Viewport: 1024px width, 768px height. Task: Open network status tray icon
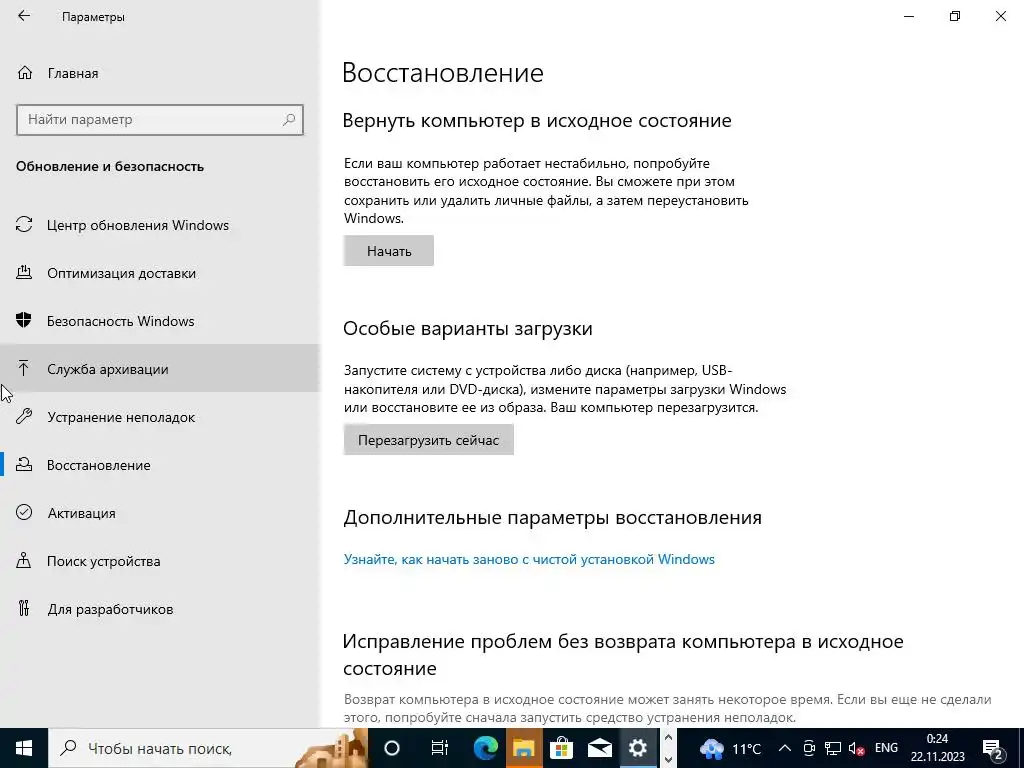click(833, 748)
